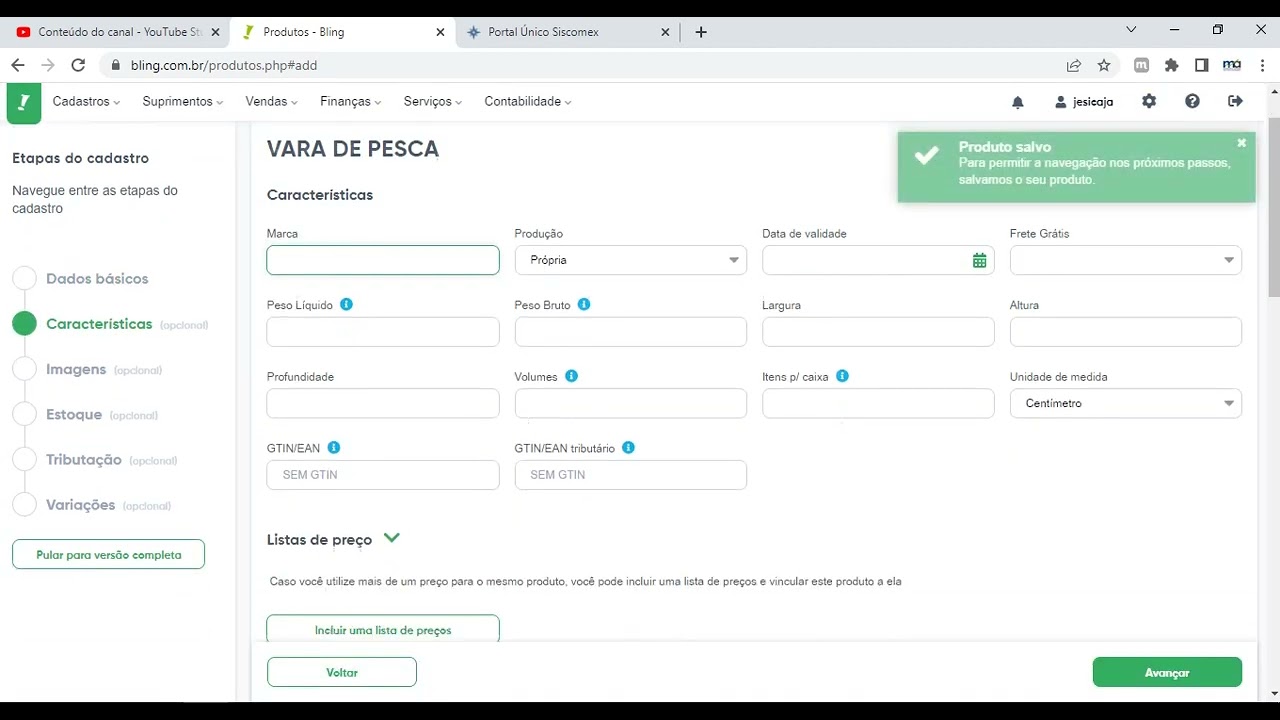Click the Altura input field
The height and width of the screenshot is (720, 1280).
point(1126,332)
